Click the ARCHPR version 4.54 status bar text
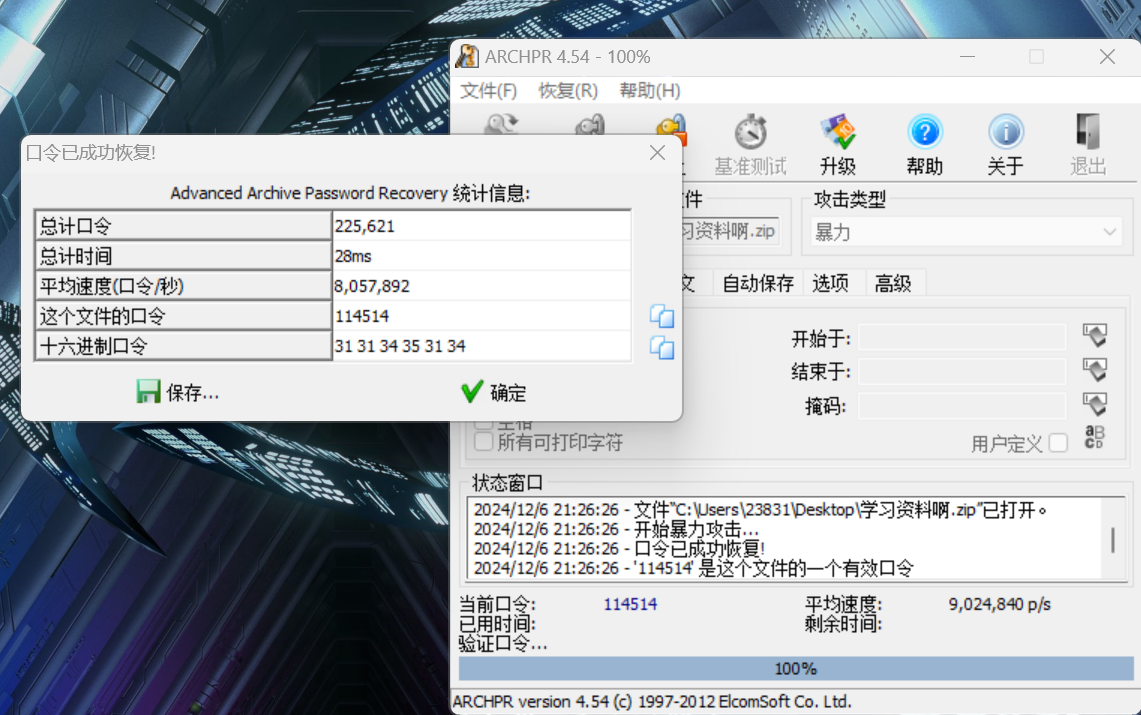This screenshot has height=715, width=1141. 651,701
